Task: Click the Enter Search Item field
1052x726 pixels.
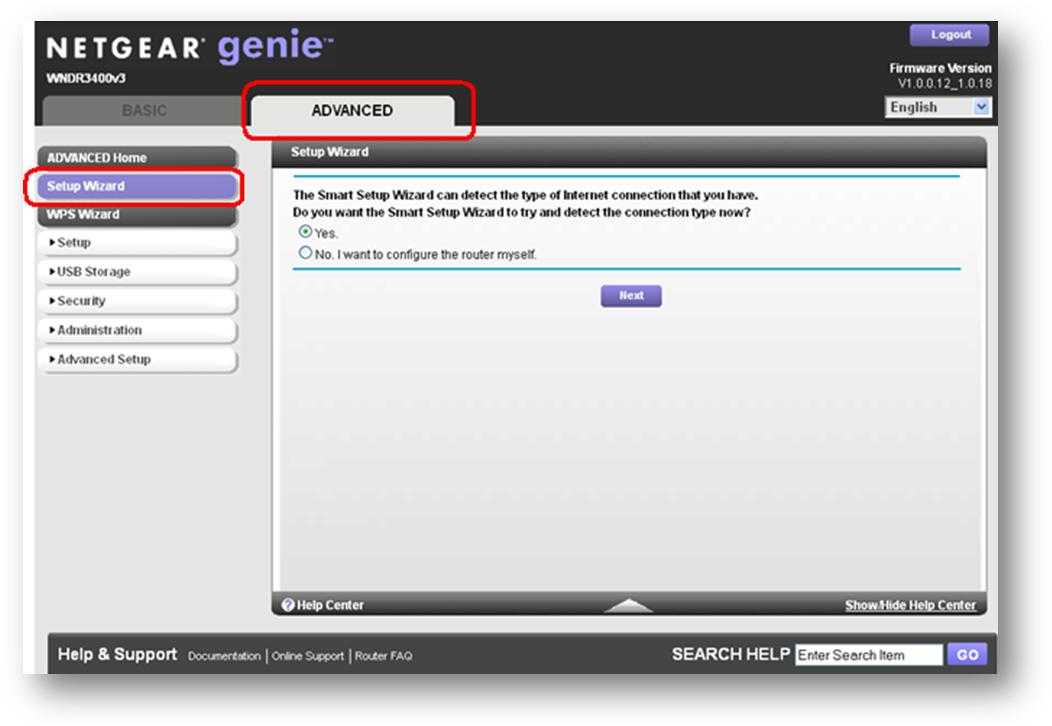Action: click(868, 655)
